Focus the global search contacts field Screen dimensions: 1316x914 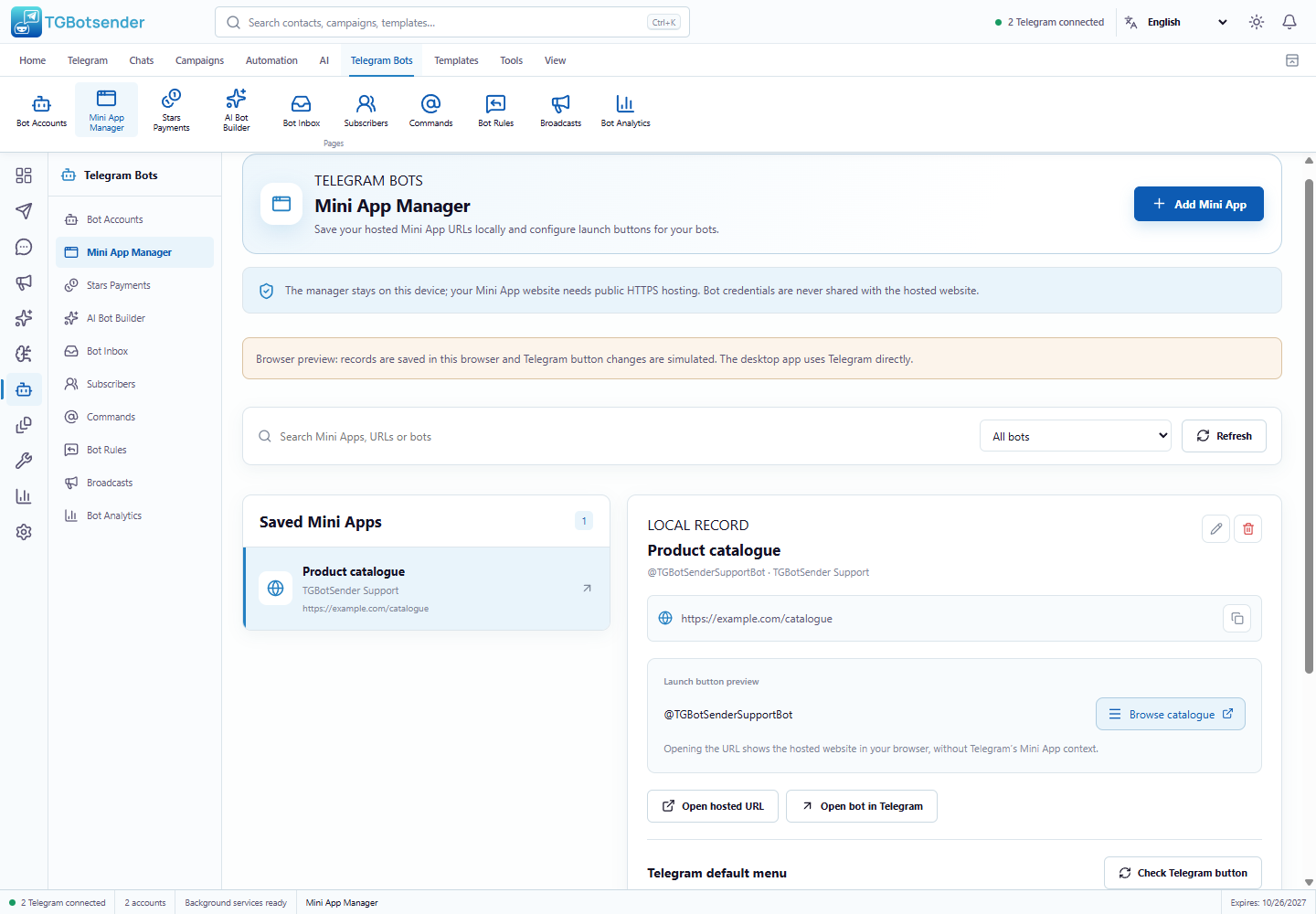tap(452, 22)
